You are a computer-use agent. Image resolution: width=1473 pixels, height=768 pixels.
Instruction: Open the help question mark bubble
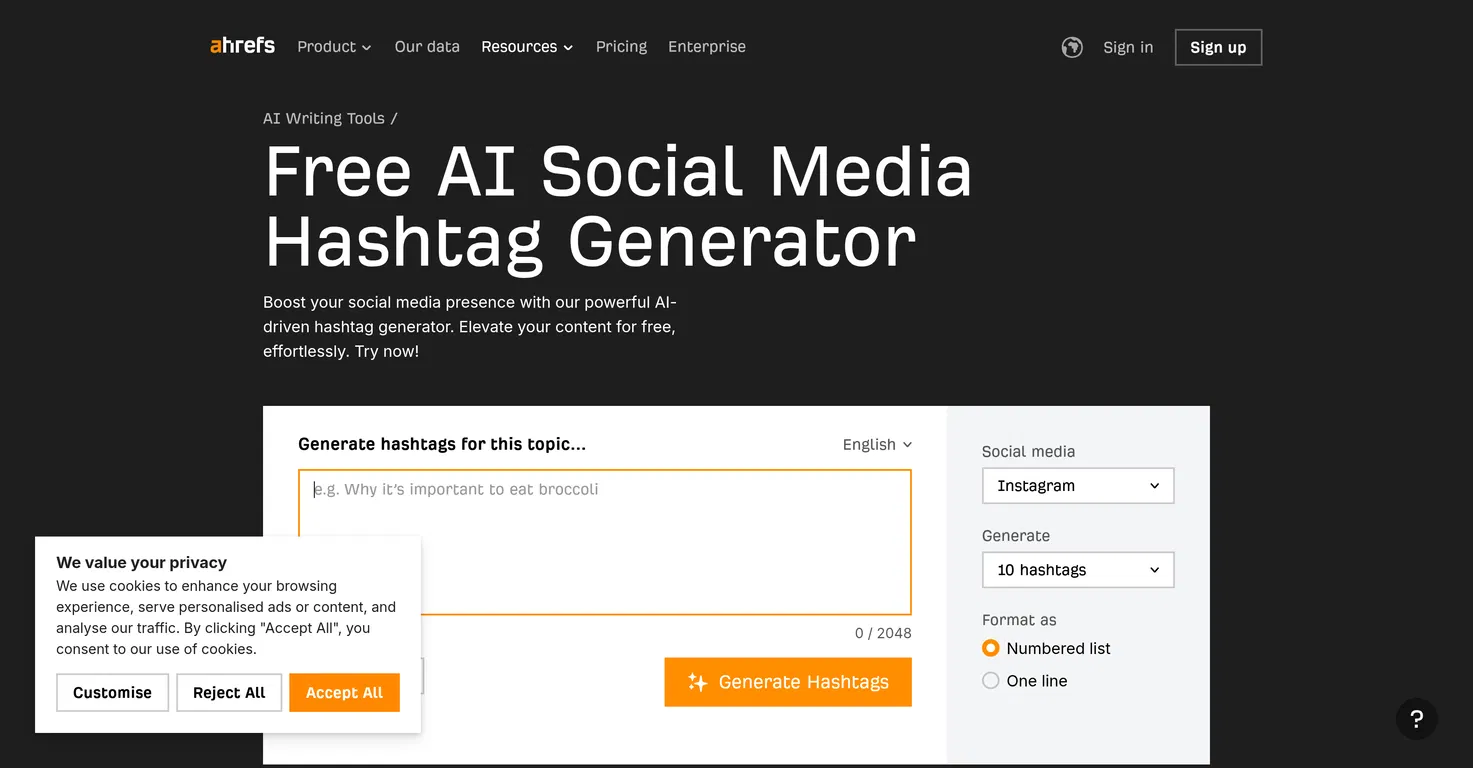[1416, 719]
